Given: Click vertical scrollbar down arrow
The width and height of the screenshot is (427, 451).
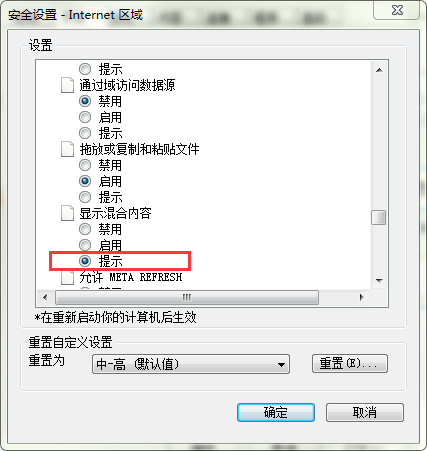Looking at the screenshot, I should tap(379, 281).
